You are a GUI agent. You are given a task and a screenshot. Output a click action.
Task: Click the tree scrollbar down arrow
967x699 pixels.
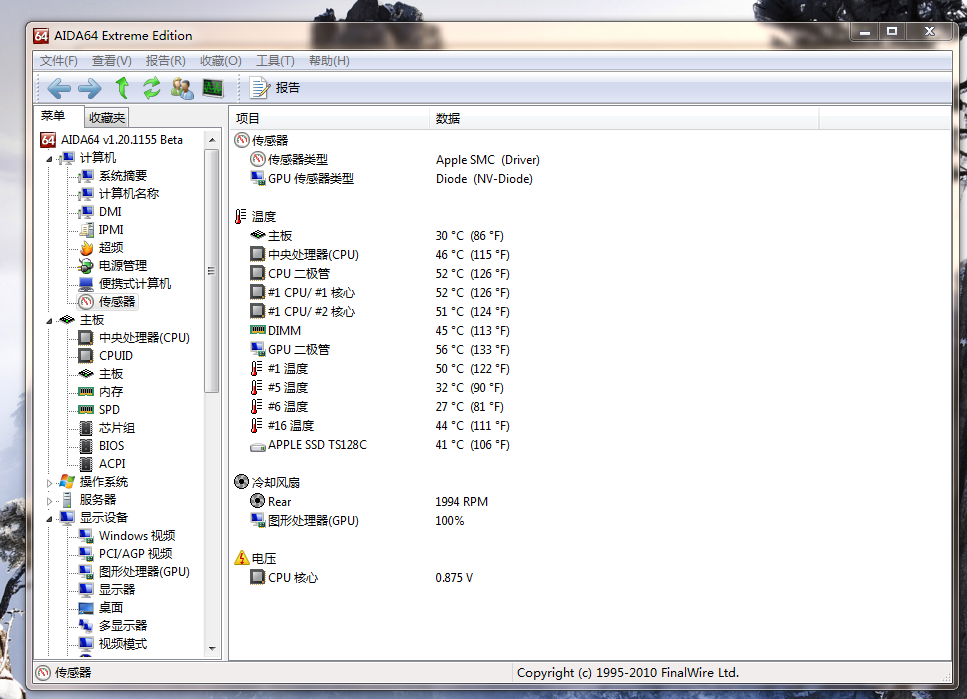pyautogui.click(x=212, y=648)
